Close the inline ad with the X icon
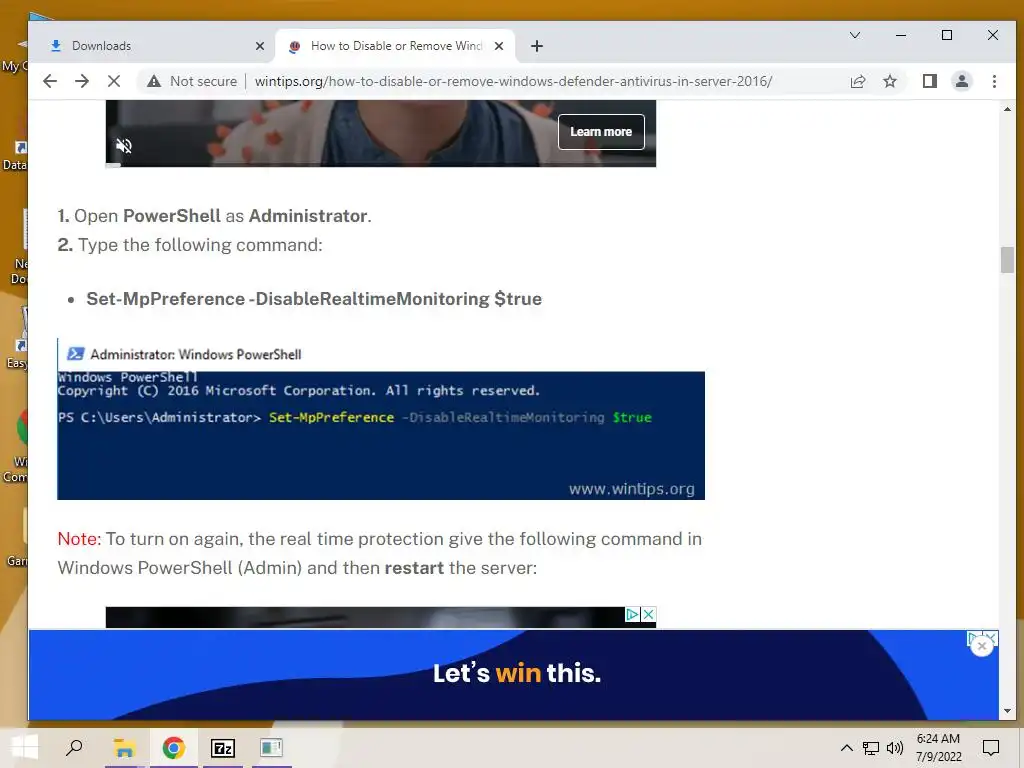This screenshot has height=768, width=1024. coord(648,615)
